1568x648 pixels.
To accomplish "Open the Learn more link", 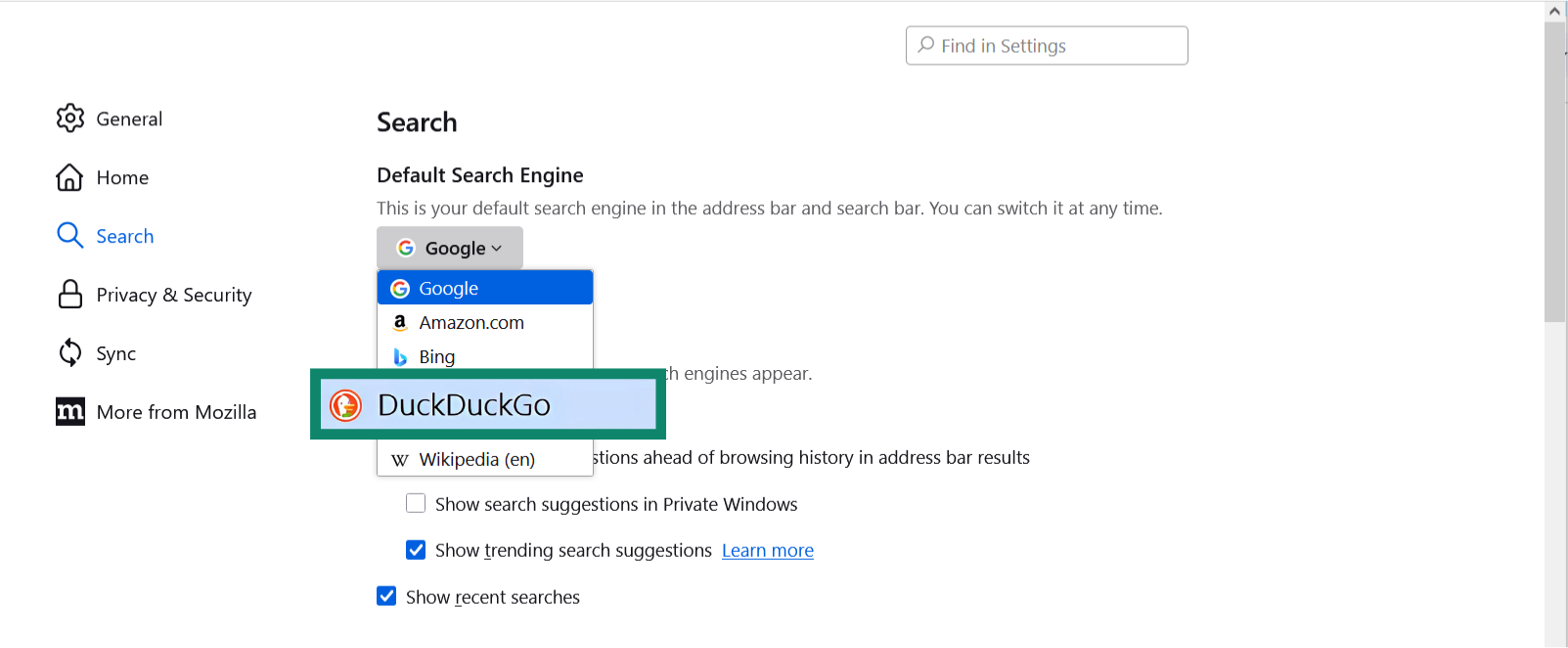I will [767, 551].
